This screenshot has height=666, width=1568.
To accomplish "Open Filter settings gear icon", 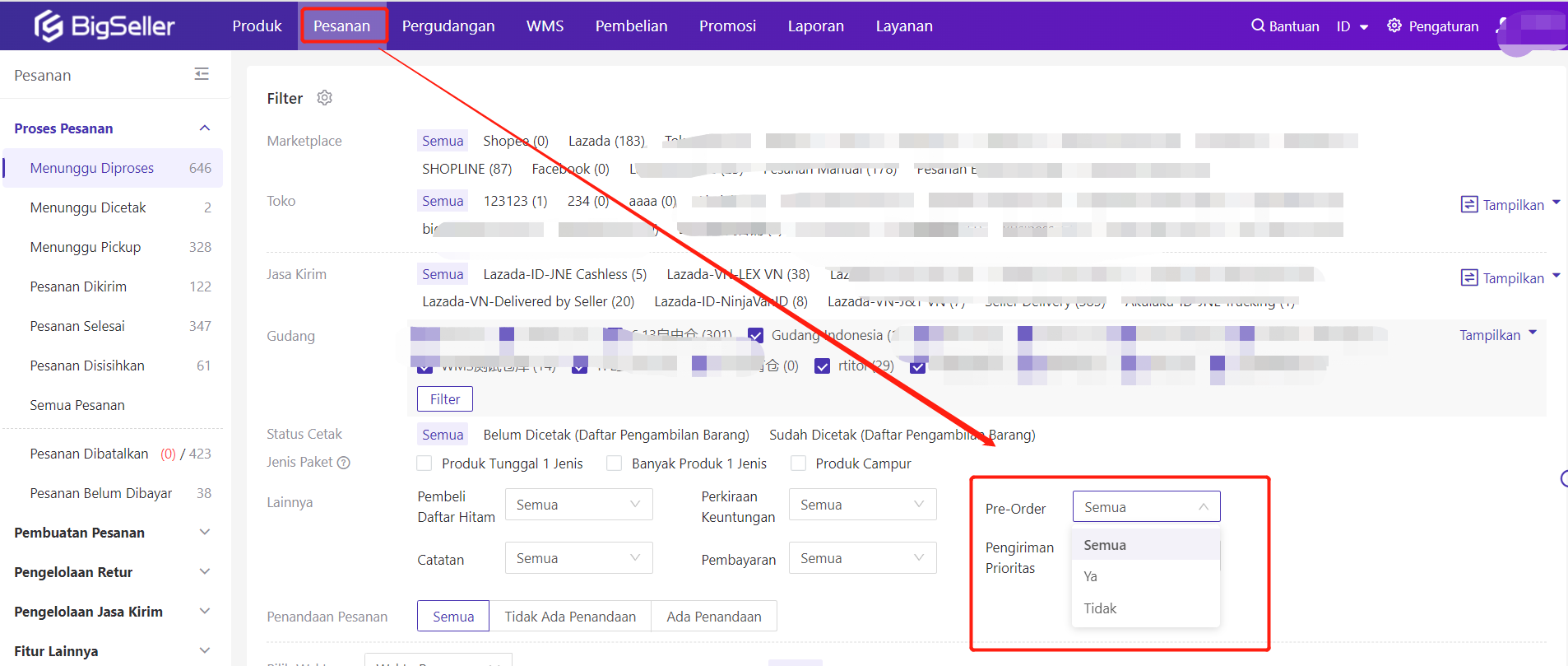I will (x=325, y=98).
